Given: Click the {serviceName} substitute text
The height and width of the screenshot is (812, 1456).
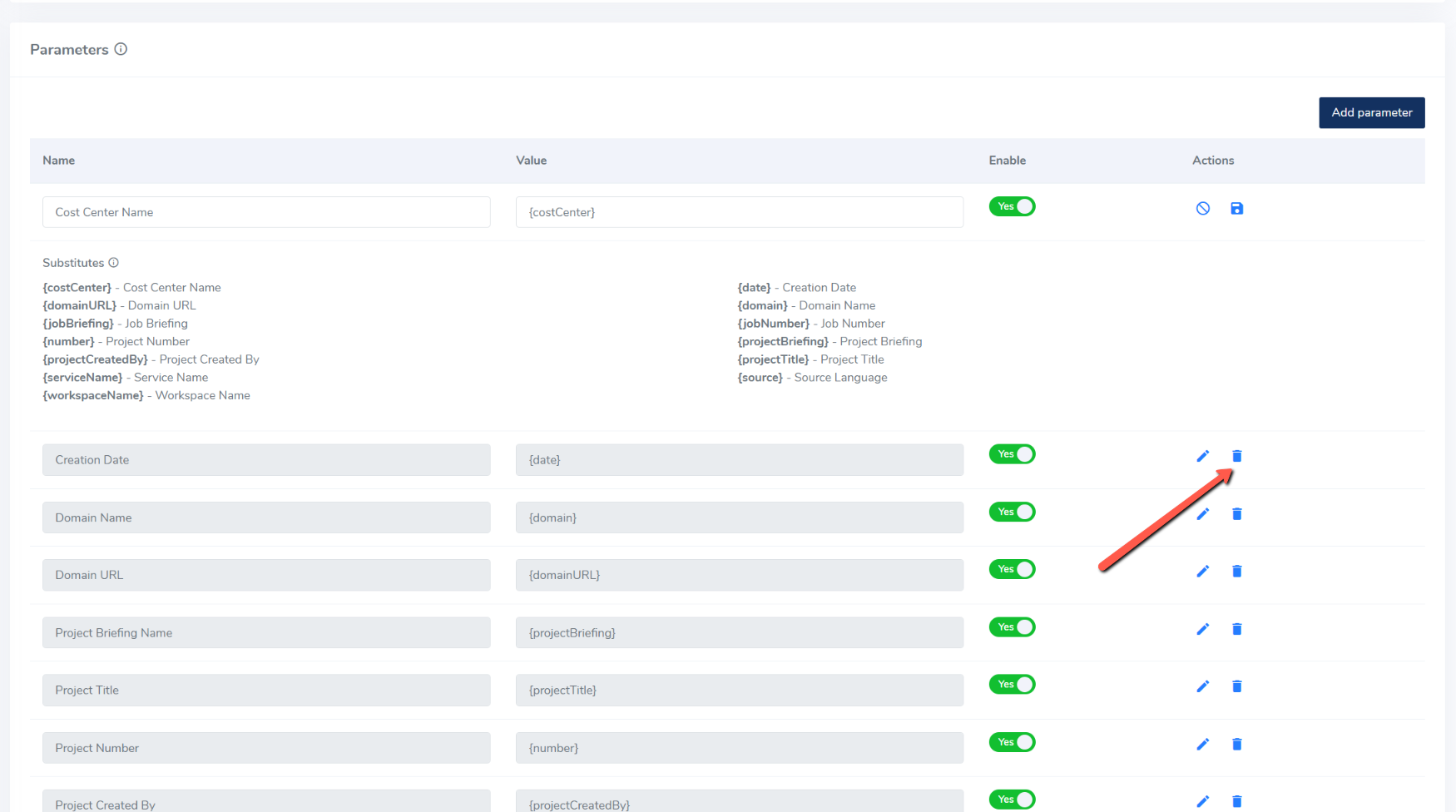Looking at the screenshot, I should click(x=125, y=378).
